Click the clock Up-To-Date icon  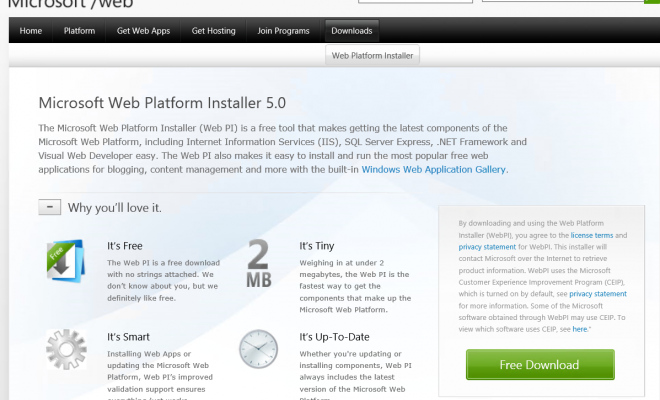[258, 349]
